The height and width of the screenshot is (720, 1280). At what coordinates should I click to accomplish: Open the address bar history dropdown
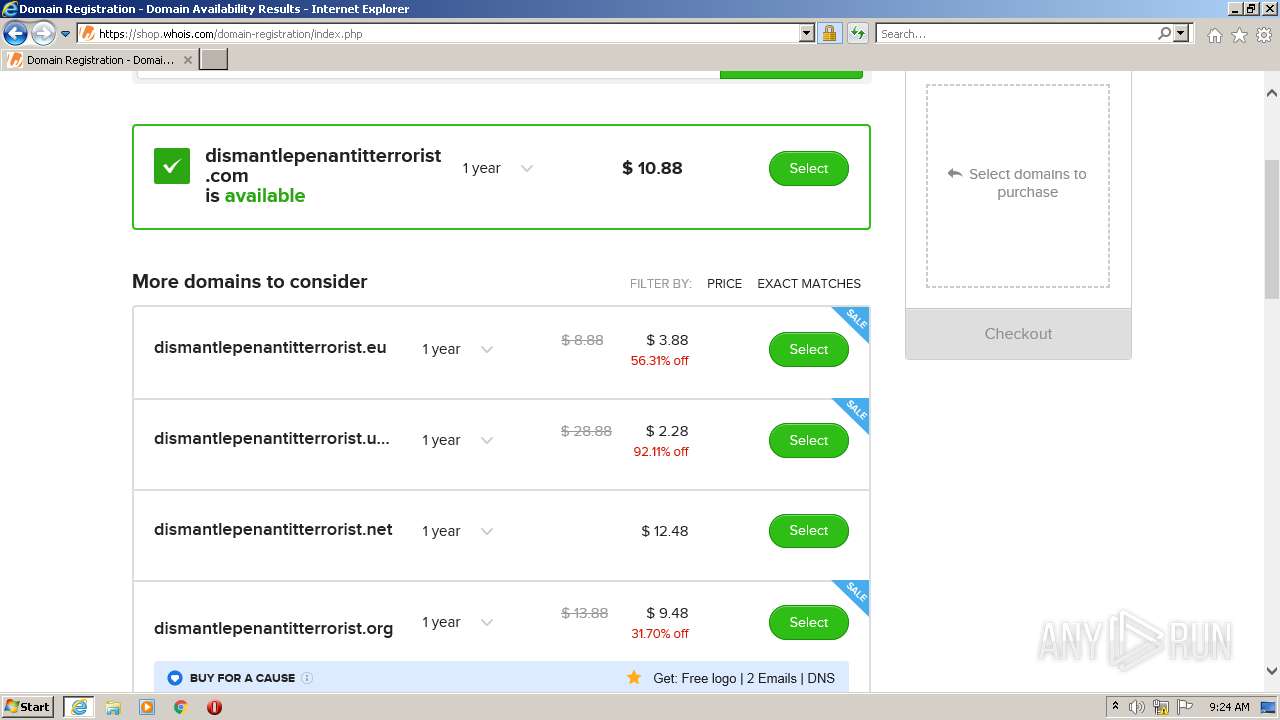click(x=807, y=33)
